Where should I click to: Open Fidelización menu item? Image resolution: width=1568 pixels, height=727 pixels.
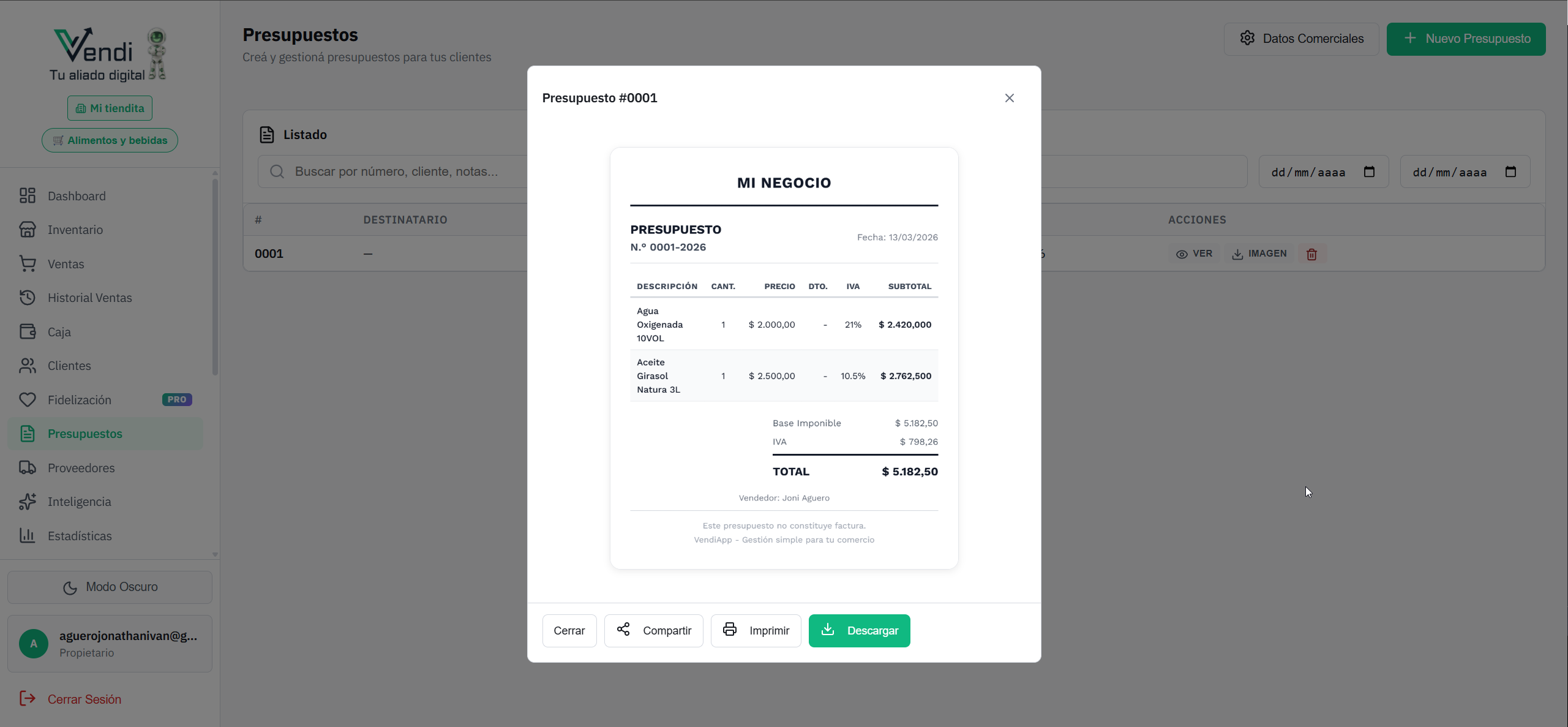(80, 400)
